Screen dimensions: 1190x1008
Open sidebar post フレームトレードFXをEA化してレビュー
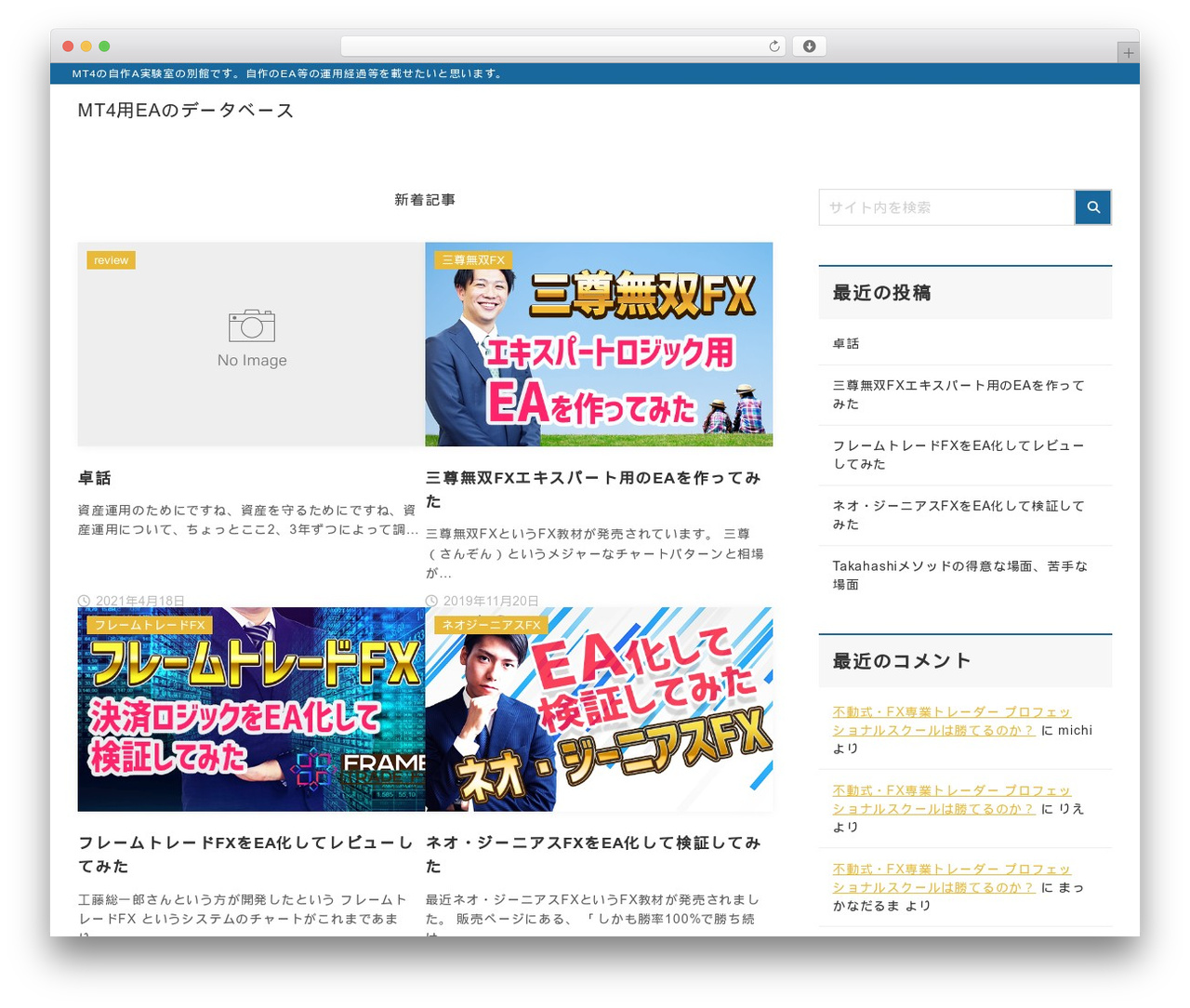[x=959, y=455]
